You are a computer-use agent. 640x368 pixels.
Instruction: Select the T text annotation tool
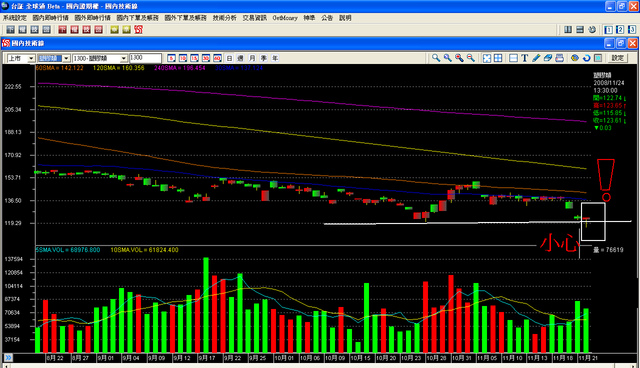(525, 58)
